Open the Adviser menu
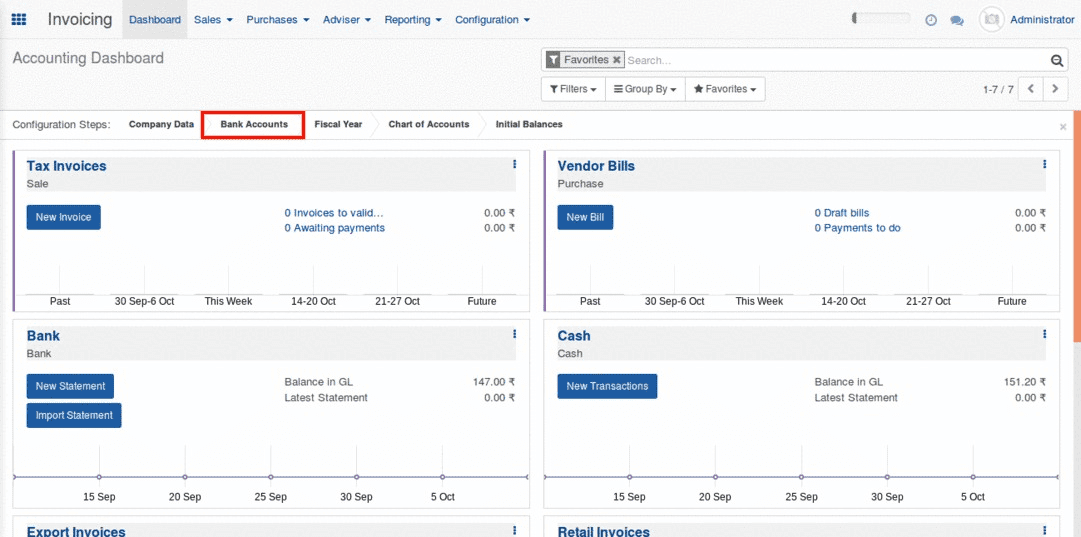Screen dimensions: 1081x537 click(x=347, y=19)
